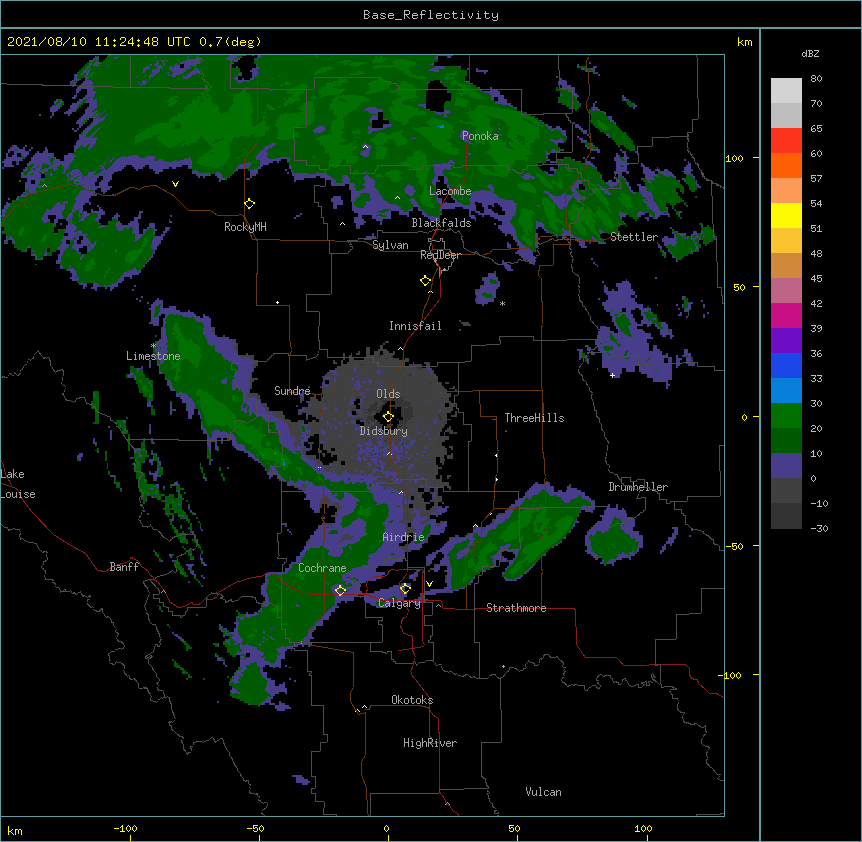
Task: Click the yellow marker above Calgary label
Action: 405,589
